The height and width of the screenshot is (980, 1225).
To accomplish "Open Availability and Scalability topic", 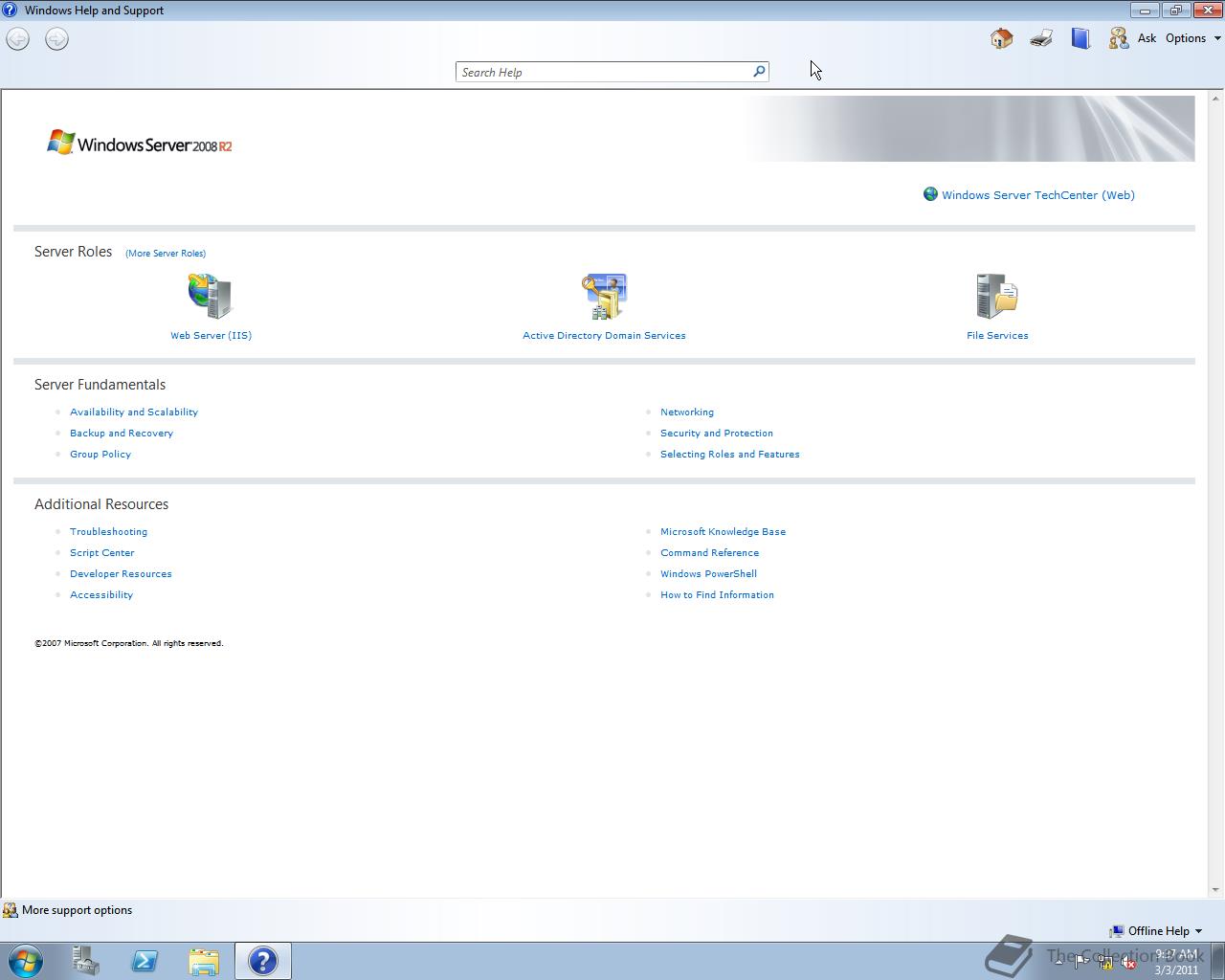I will tap(134, 412).
